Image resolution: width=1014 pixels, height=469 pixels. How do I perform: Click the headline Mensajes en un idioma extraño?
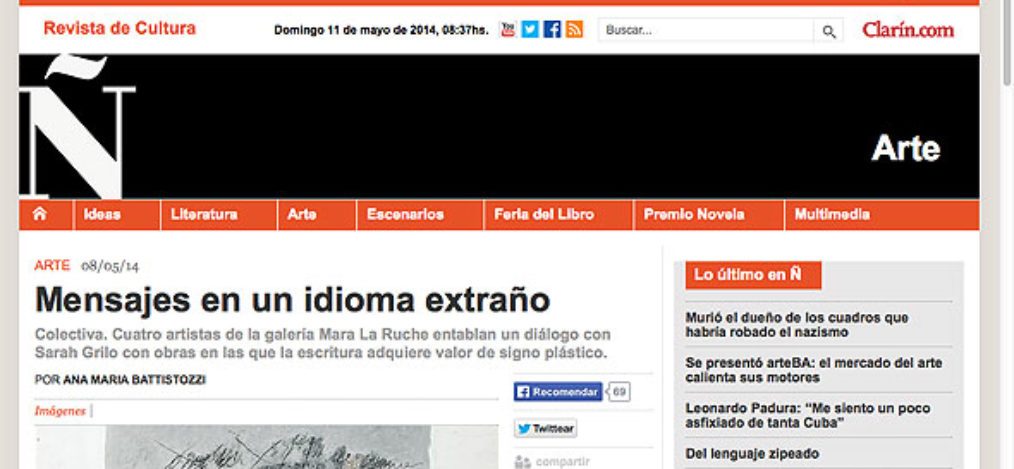click(292, 300)
